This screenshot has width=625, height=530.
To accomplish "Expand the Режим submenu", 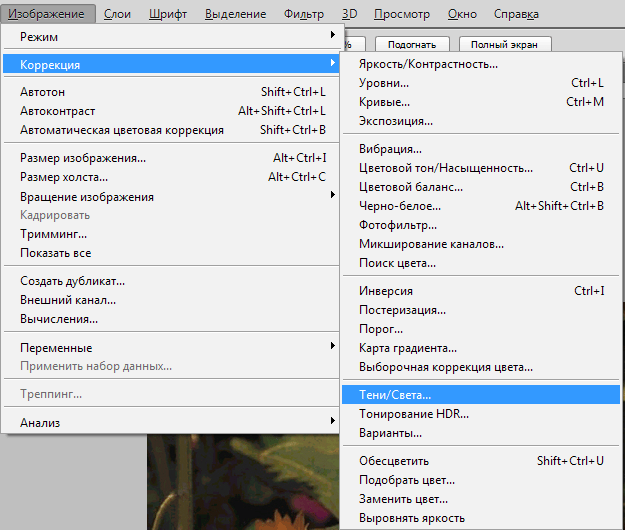I will click(171, 37).
